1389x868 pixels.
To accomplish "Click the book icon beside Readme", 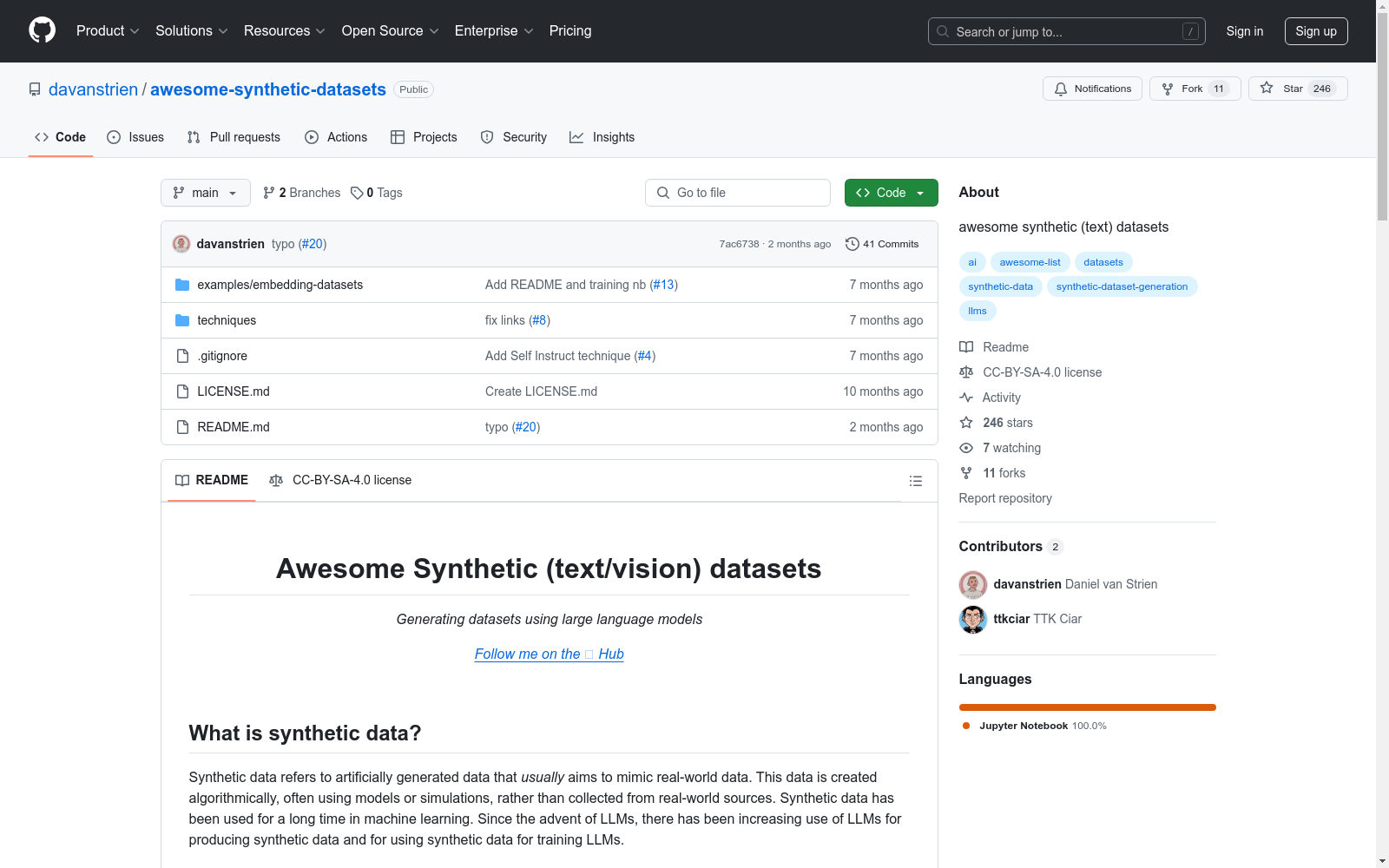I will point(966,347).
